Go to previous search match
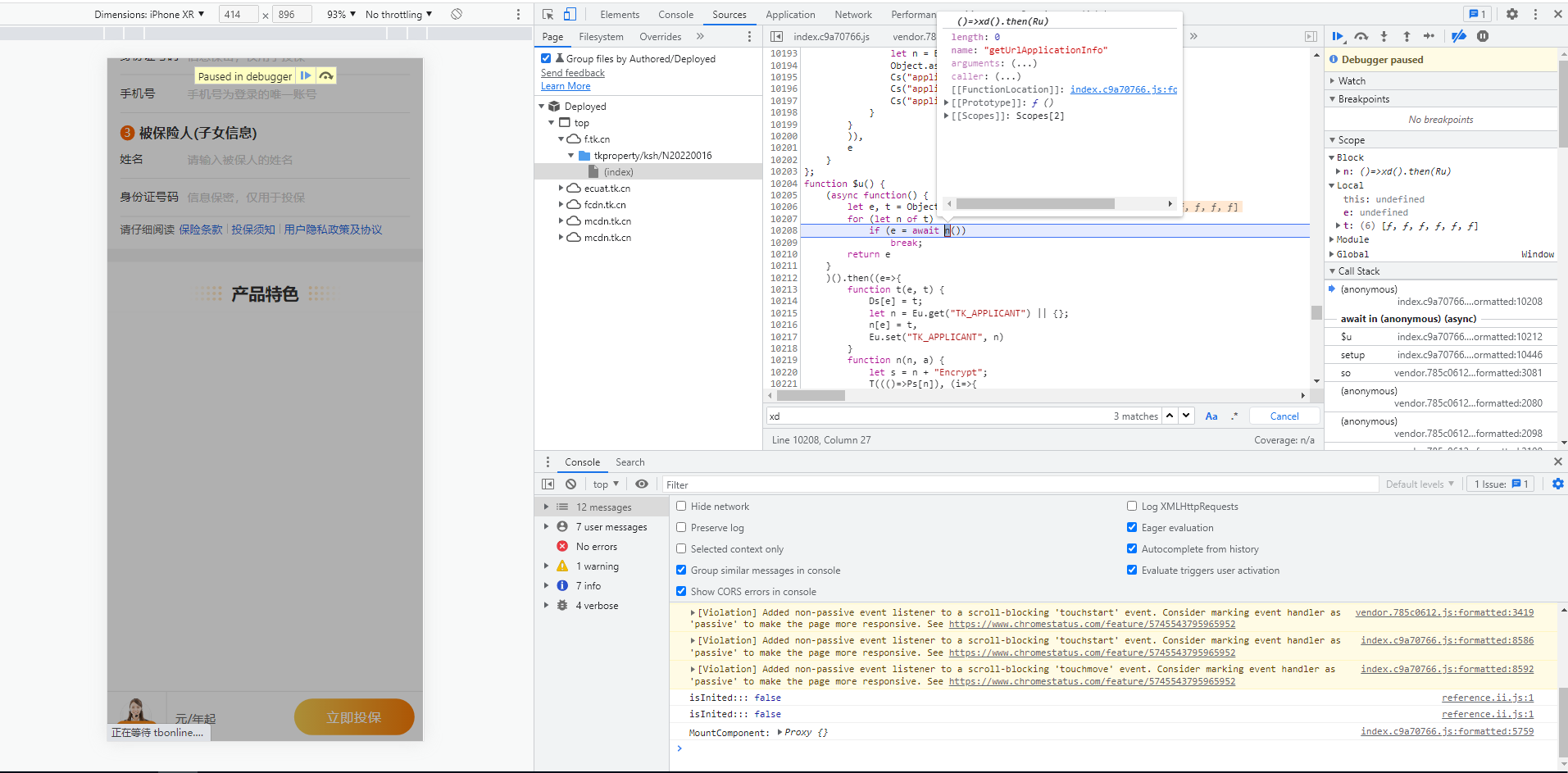Screen dimensions: 1568x773 1170,416
